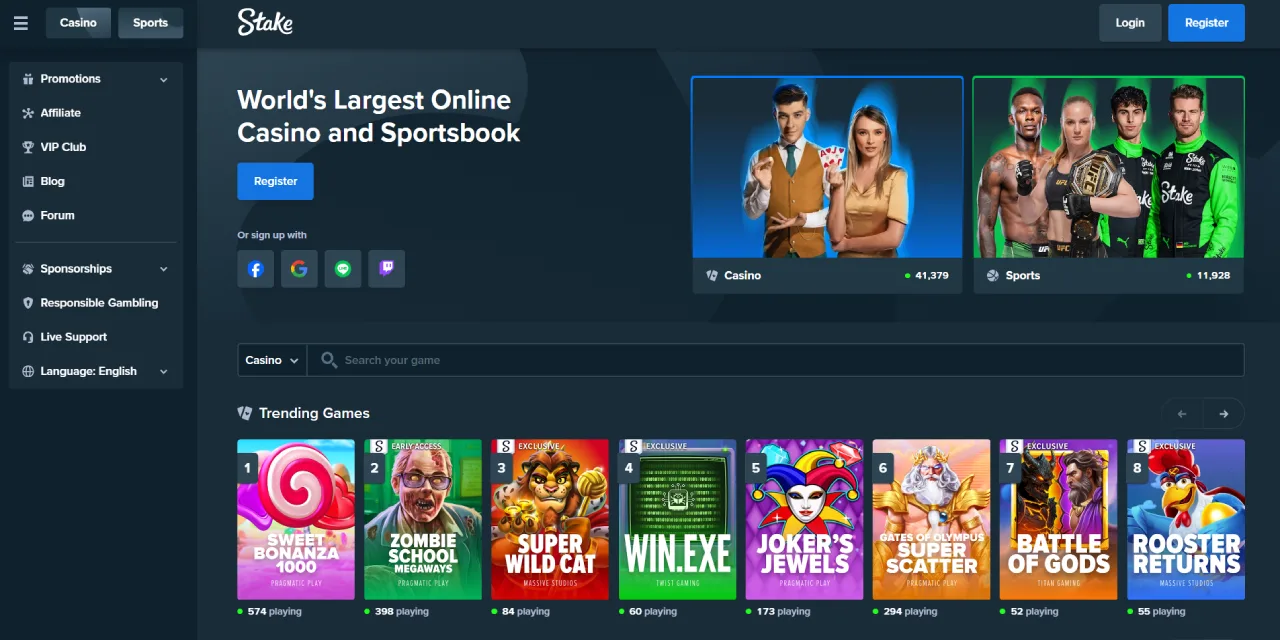Click the next arrow in Trending Games
The height and width of the screenshot is (640, 1280).
(1224, 413)
